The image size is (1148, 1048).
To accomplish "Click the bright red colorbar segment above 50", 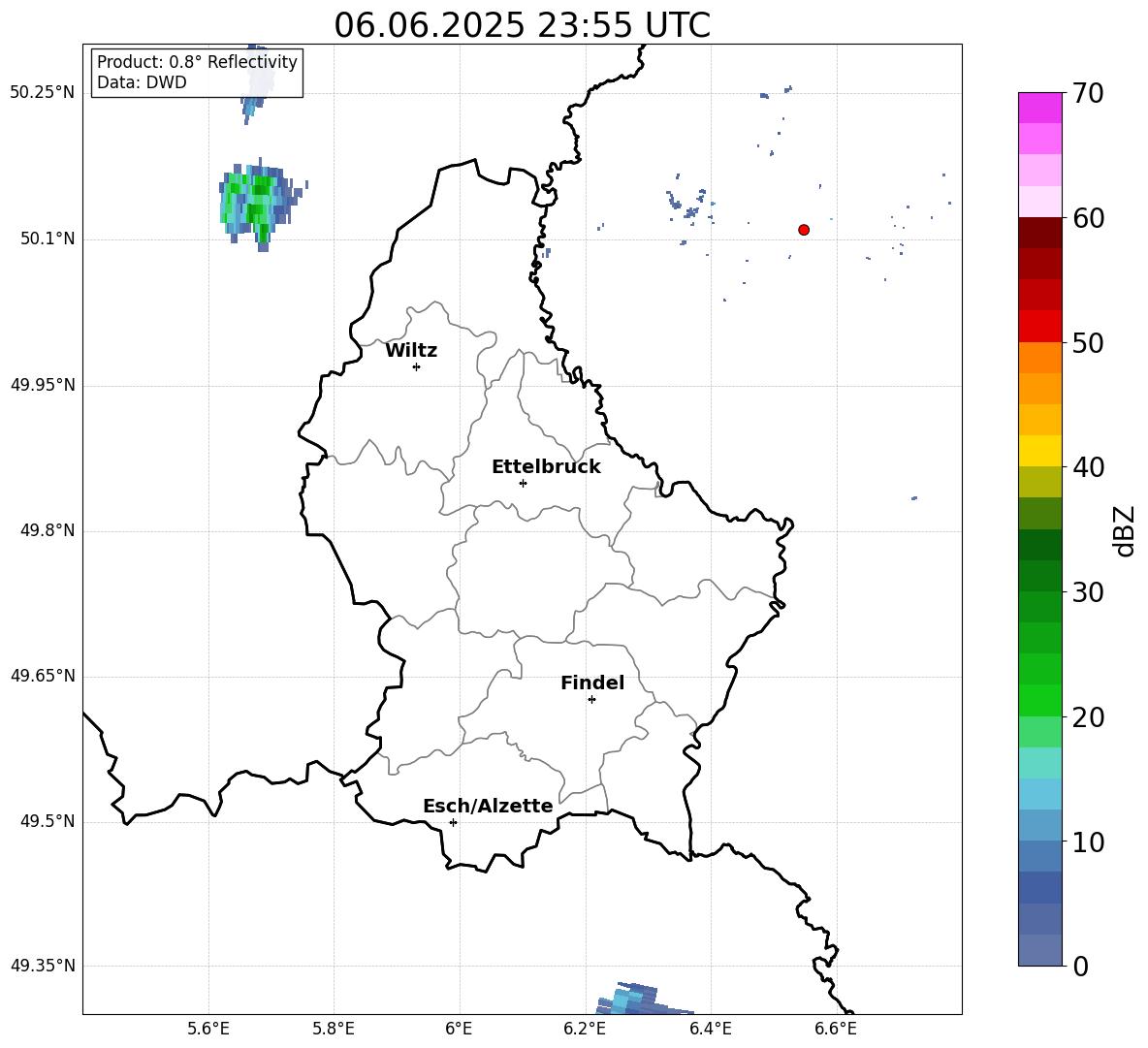I will (1039, 326).
